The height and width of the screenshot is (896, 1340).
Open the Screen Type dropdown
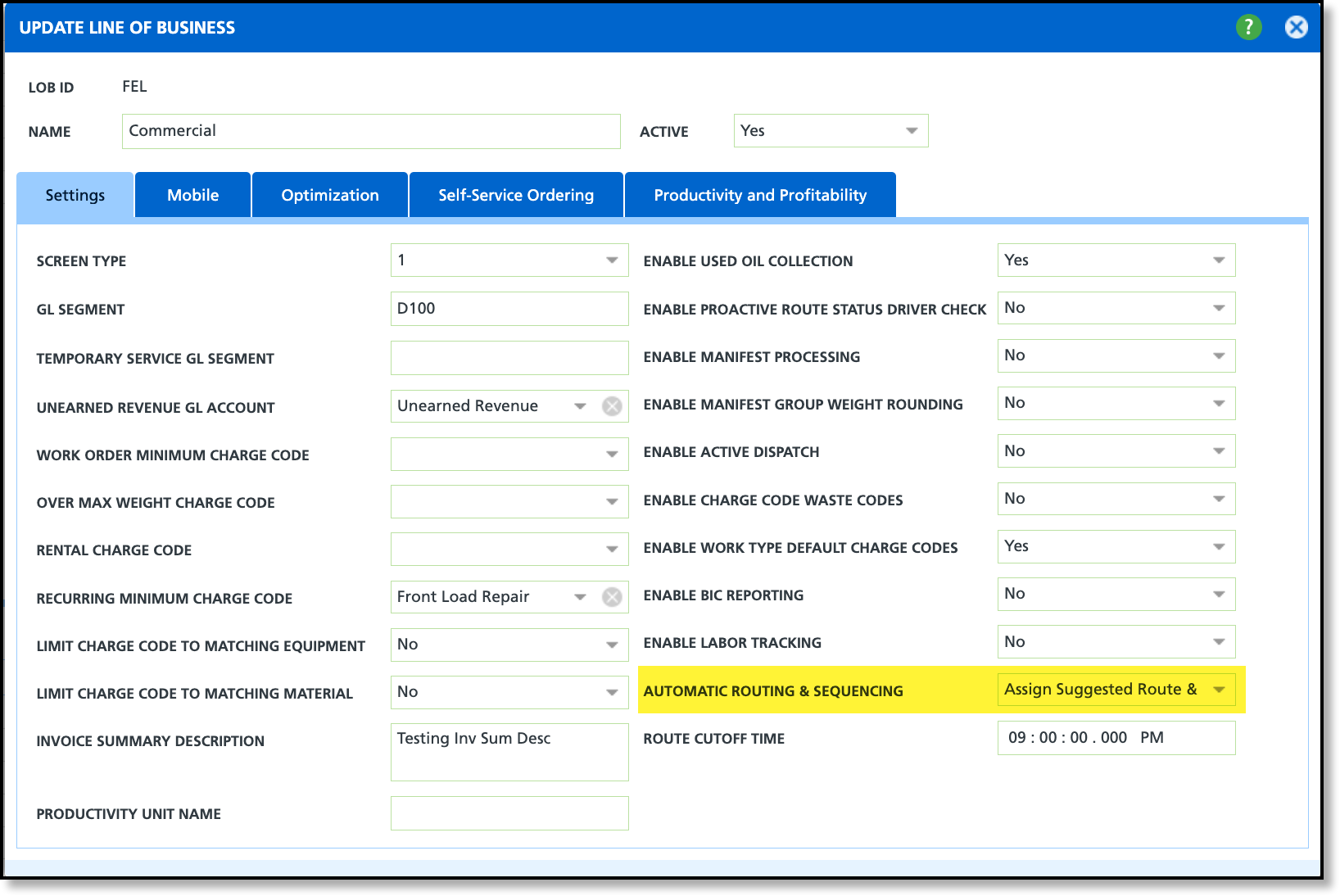click(x=509, y=260)
